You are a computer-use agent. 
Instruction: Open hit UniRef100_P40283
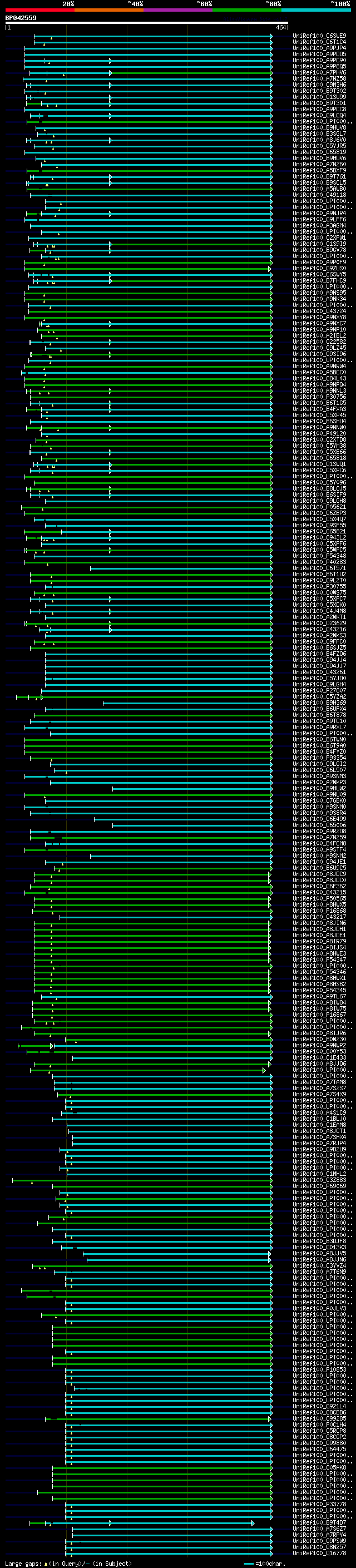pyautogui.click(x=319, y=562)
